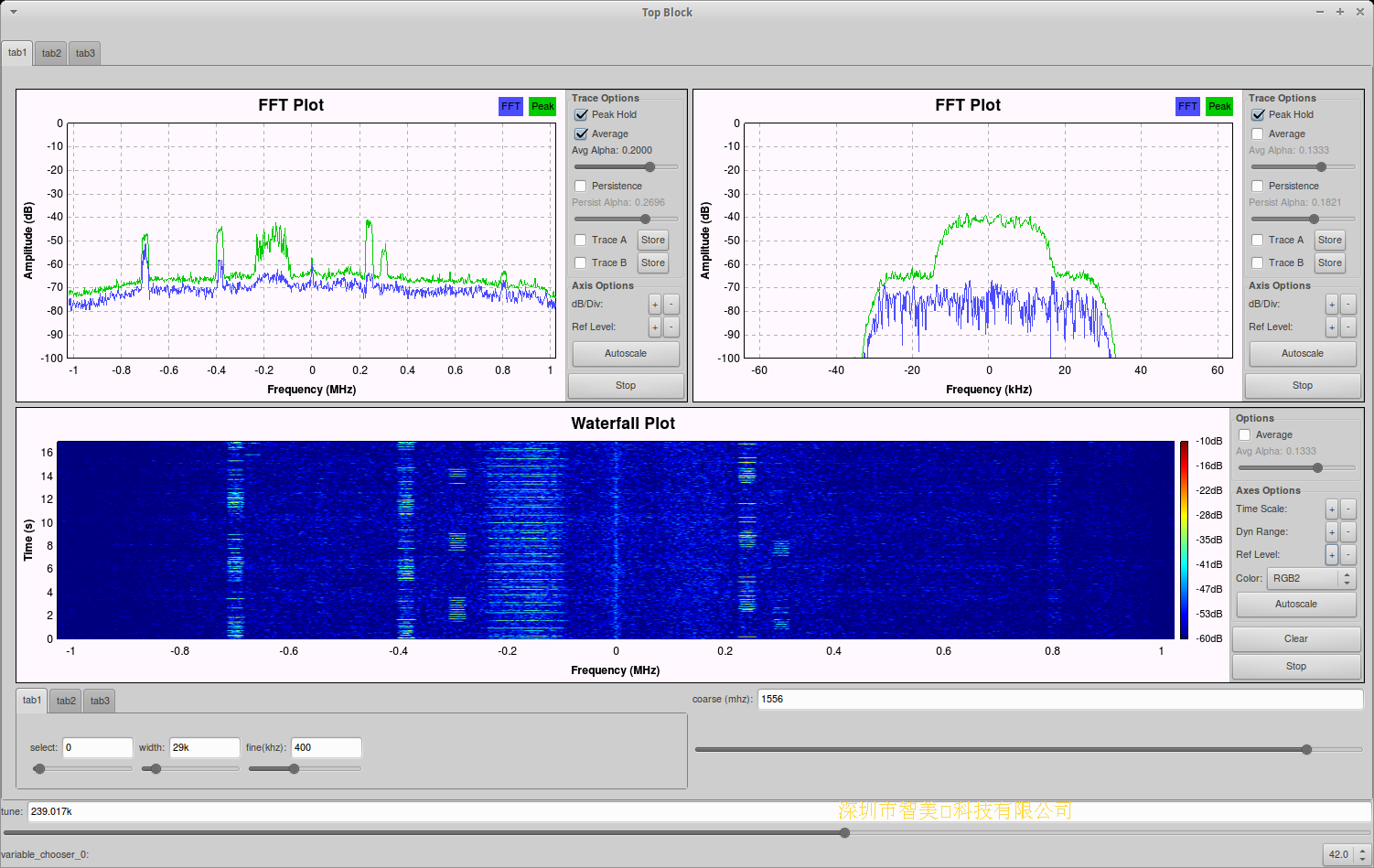Enable Average in waterfall options
This screenshot has width=1374, height=868.
coord(1244,435)
